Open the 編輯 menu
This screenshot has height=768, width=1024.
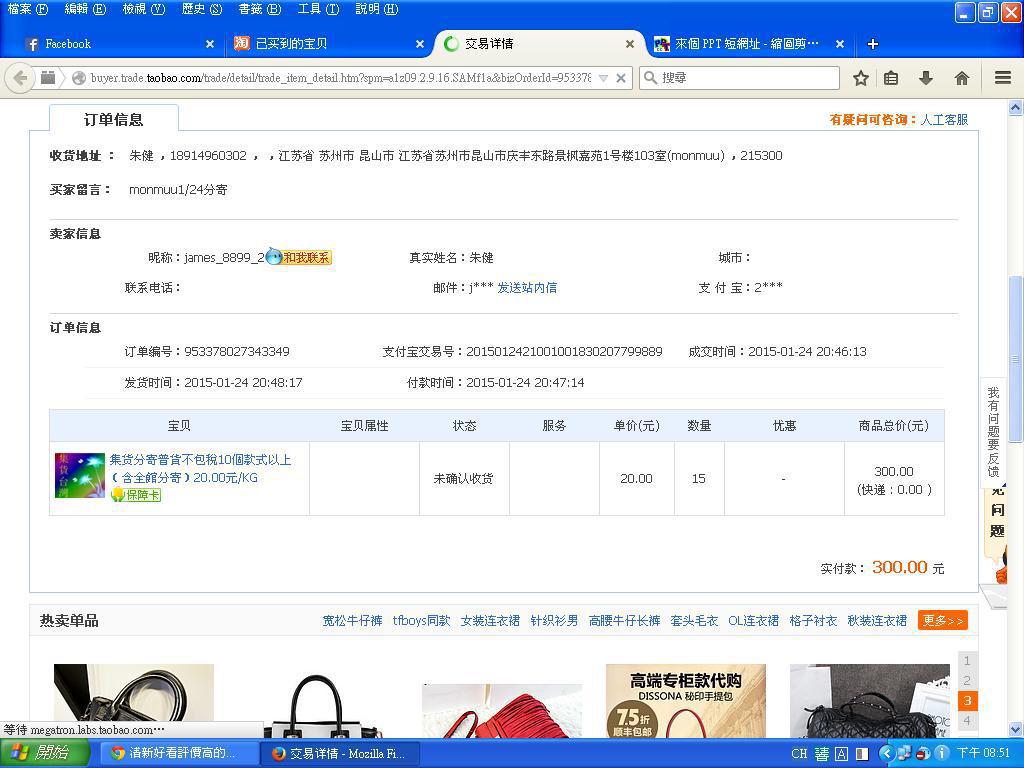point(85,9)
